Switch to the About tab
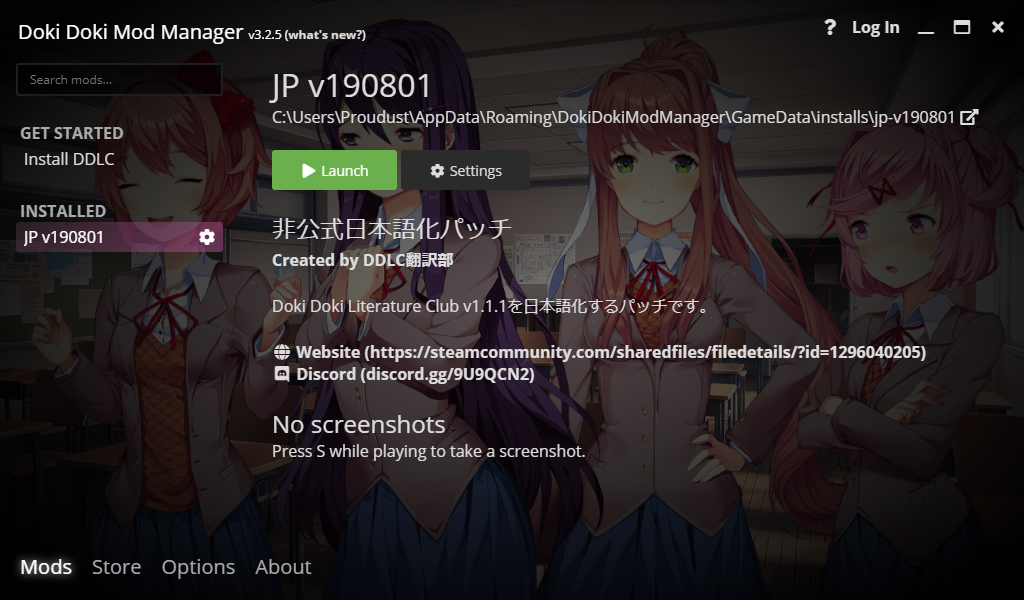1024x600 pixels. point(283,567)
